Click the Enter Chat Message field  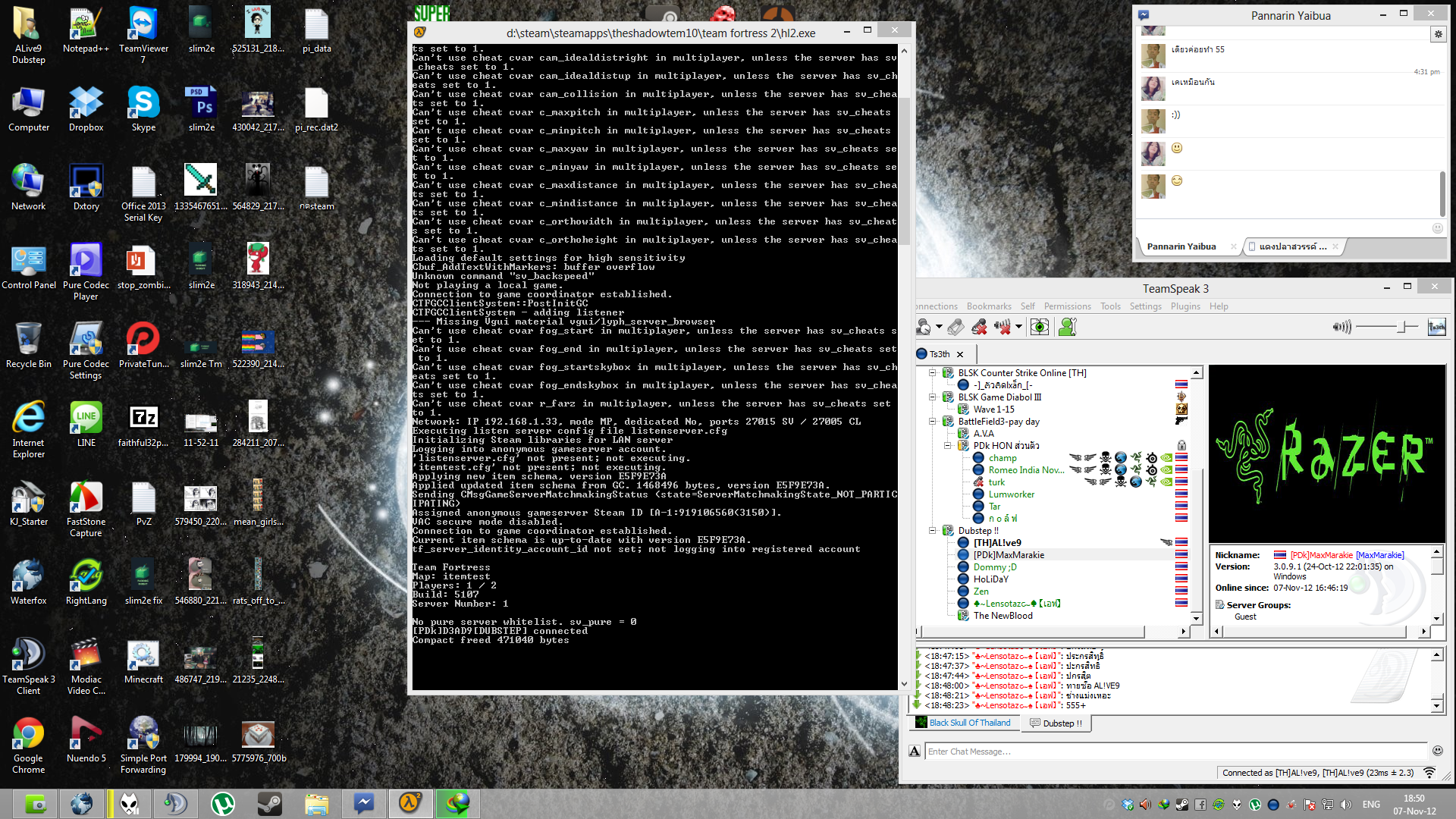pyautogui.click(x=1175, y=752)
